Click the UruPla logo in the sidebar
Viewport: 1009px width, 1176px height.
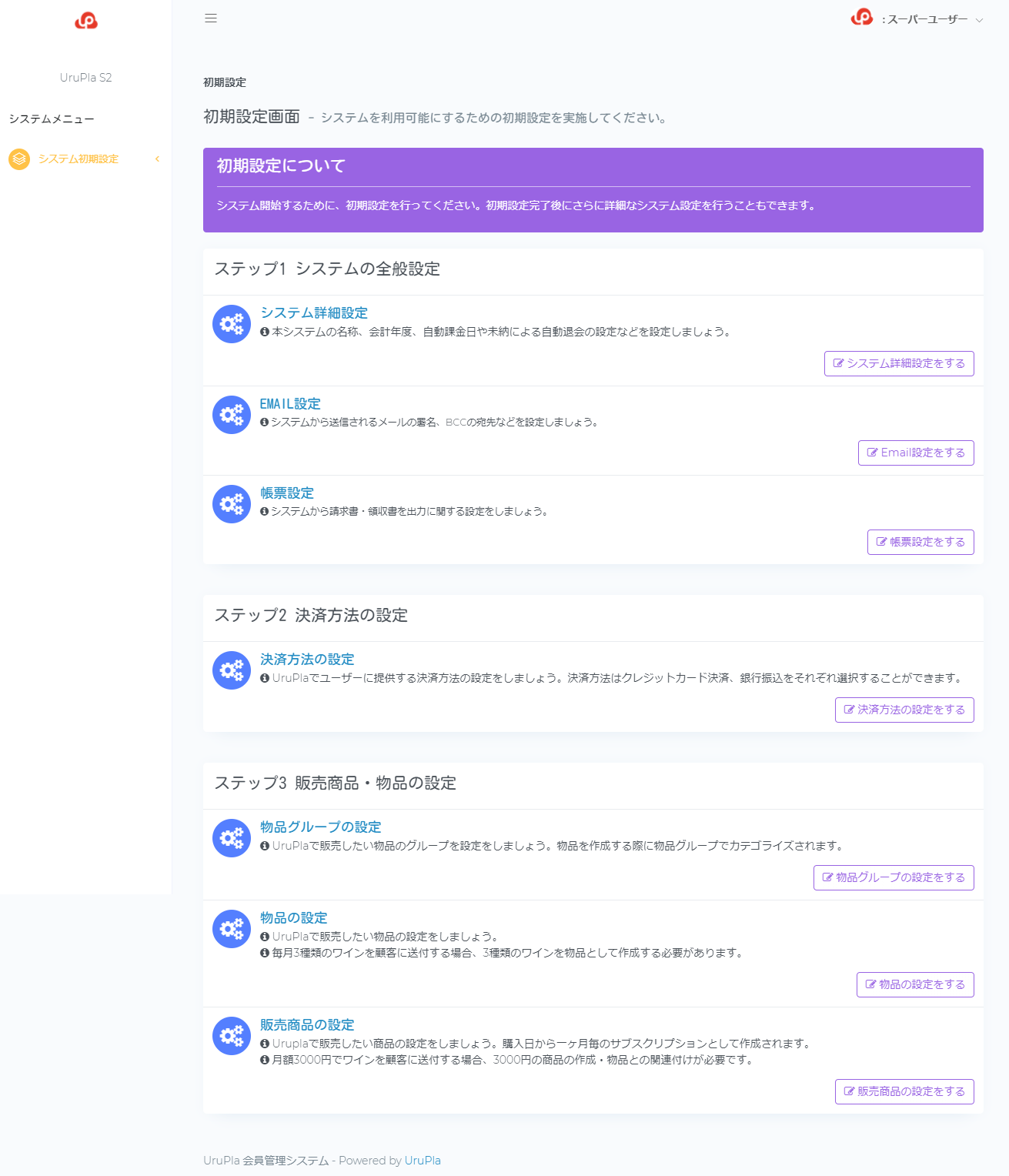point(86,21)
